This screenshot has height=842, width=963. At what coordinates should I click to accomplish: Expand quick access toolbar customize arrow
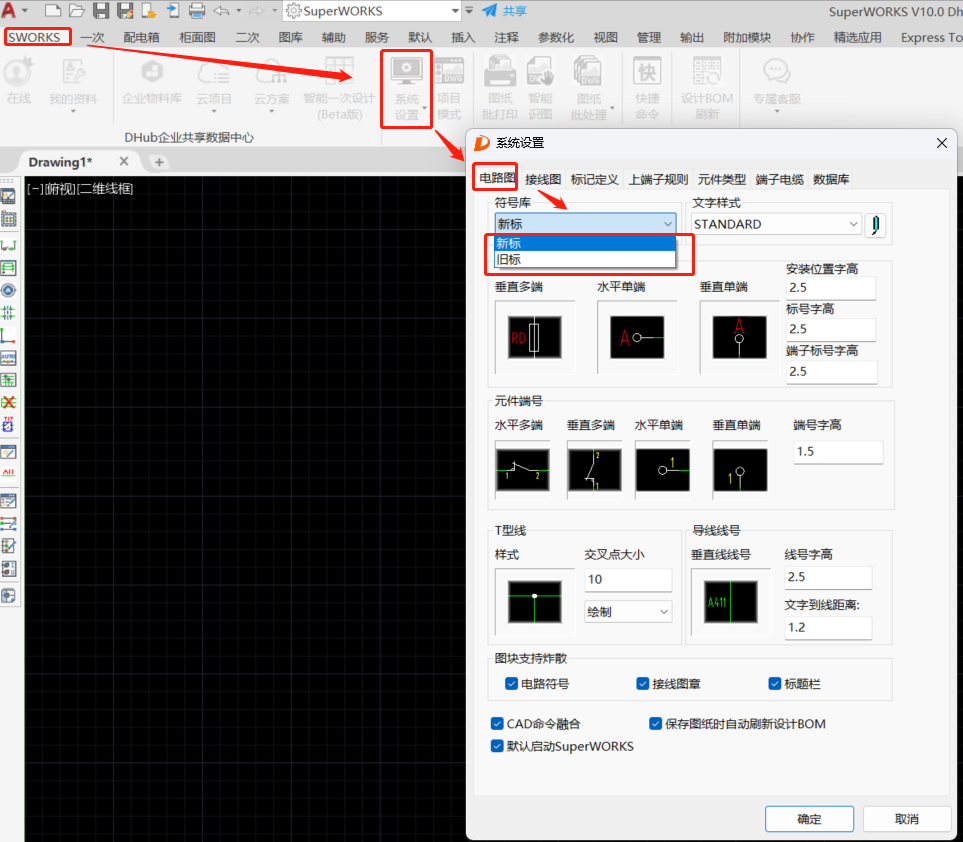point(469,10)
